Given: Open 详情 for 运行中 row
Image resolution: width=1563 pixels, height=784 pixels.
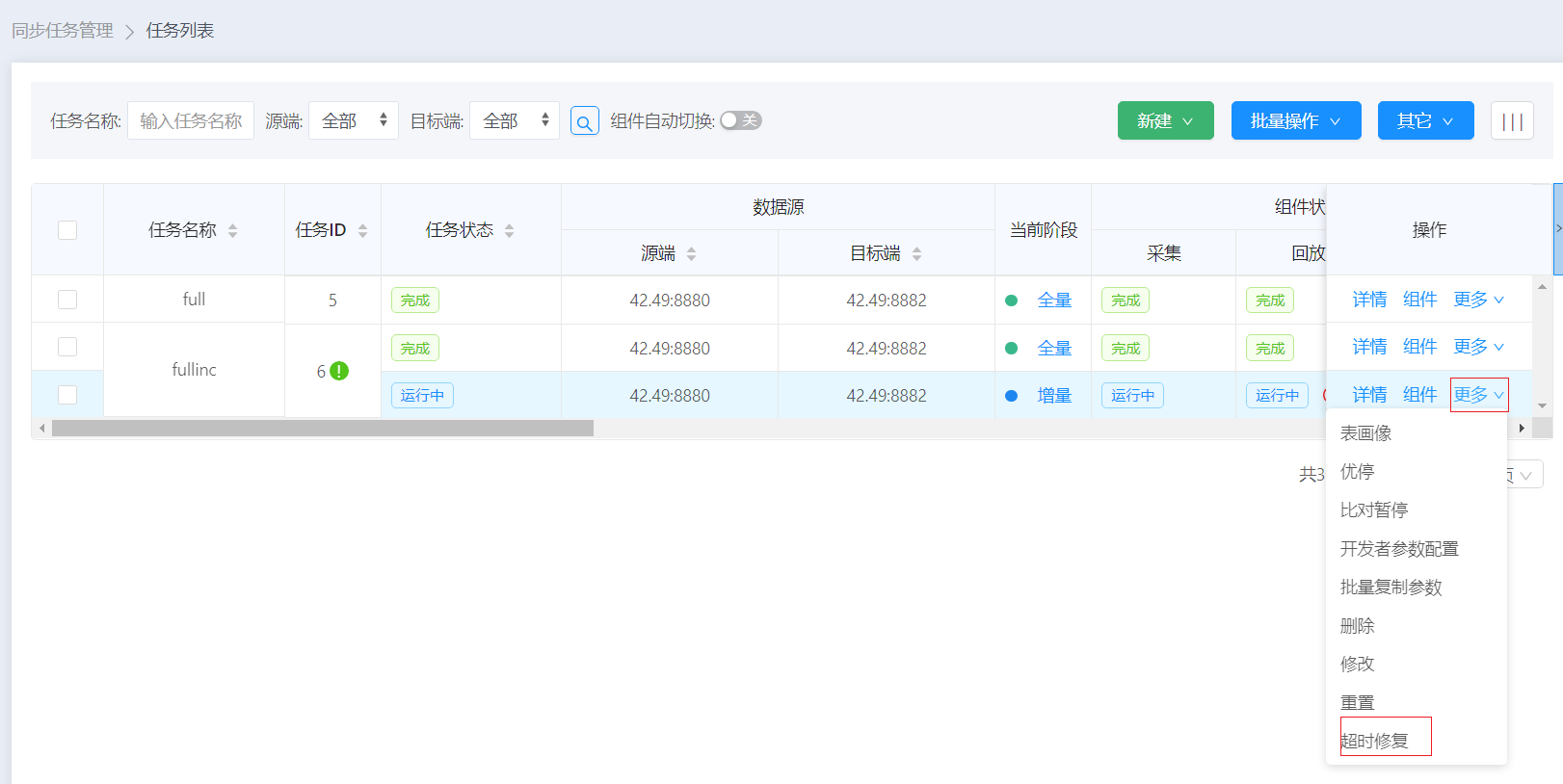Looking at the screenshot, I should pyautogui.click(x=1369, y=395).
